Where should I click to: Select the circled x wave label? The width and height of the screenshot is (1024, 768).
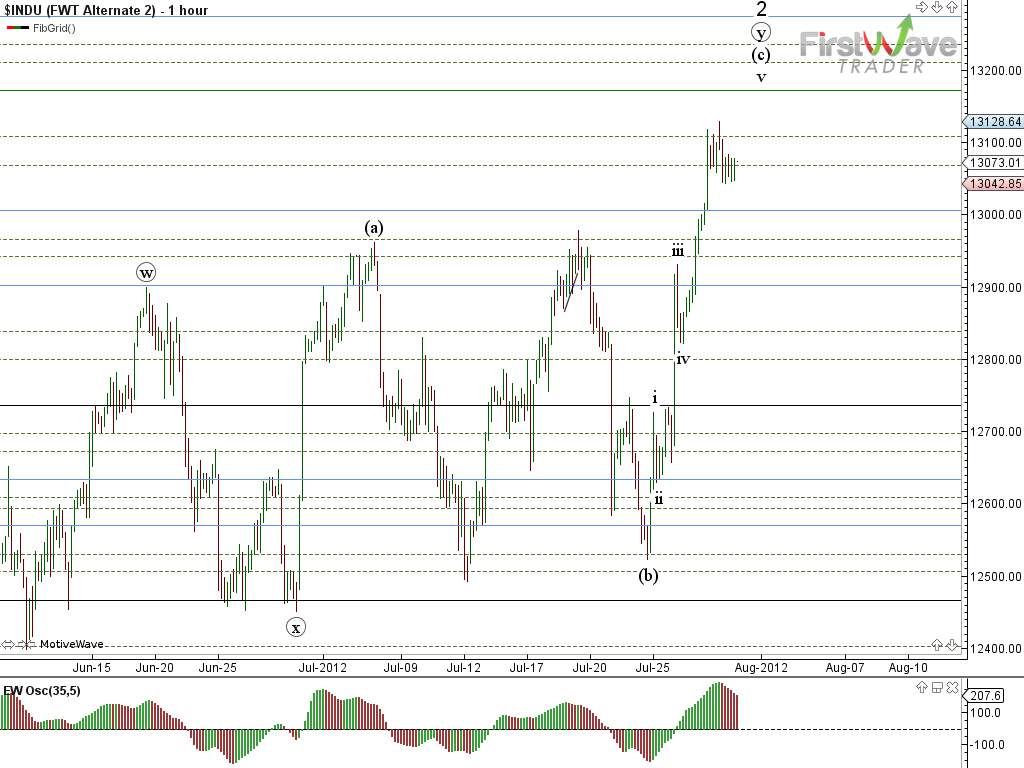[x=296, y=627]
